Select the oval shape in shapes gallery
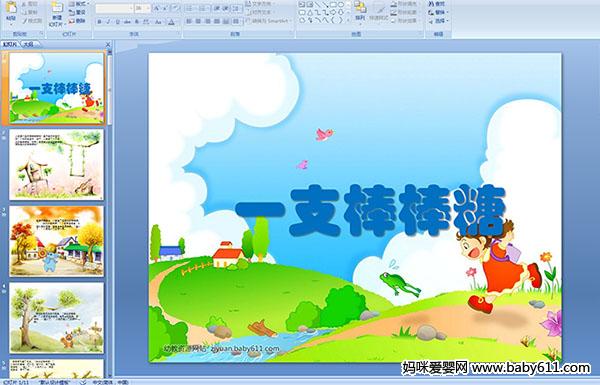Screen dimensions: 600x385 pyautogui.click(x=342, y=5)
